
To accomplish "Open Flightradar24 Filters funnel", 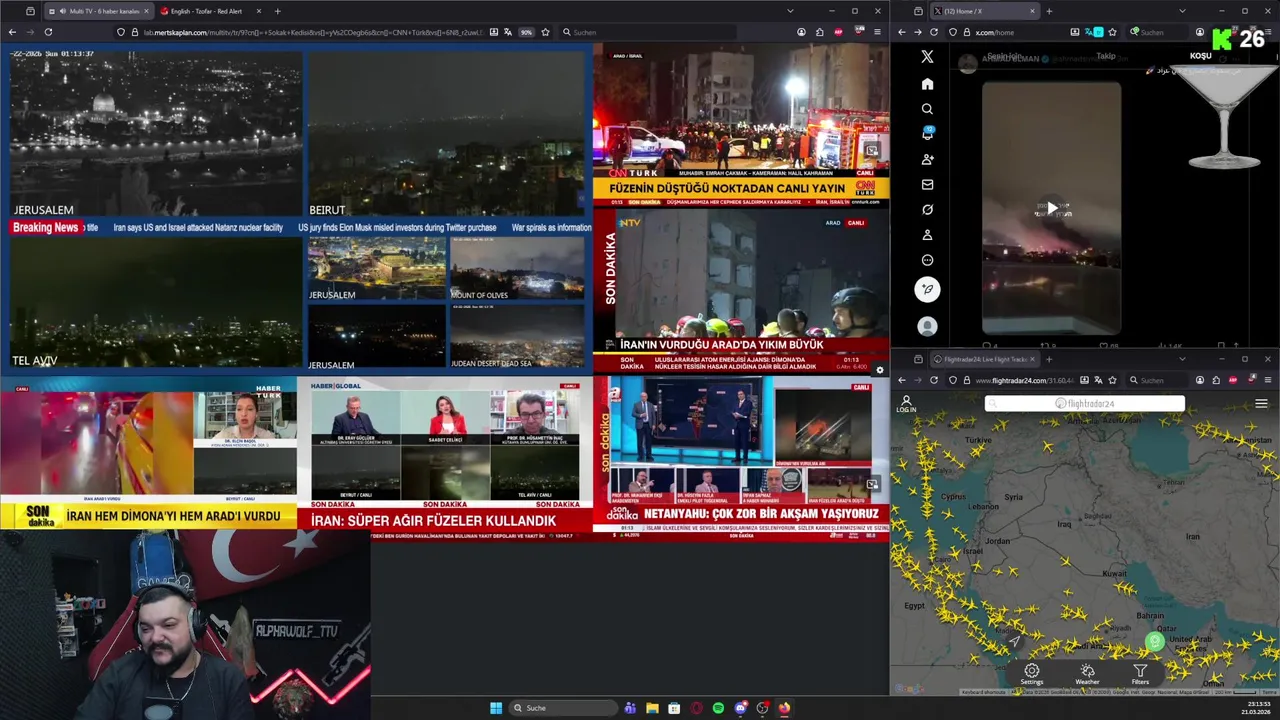I will 1140,675.
